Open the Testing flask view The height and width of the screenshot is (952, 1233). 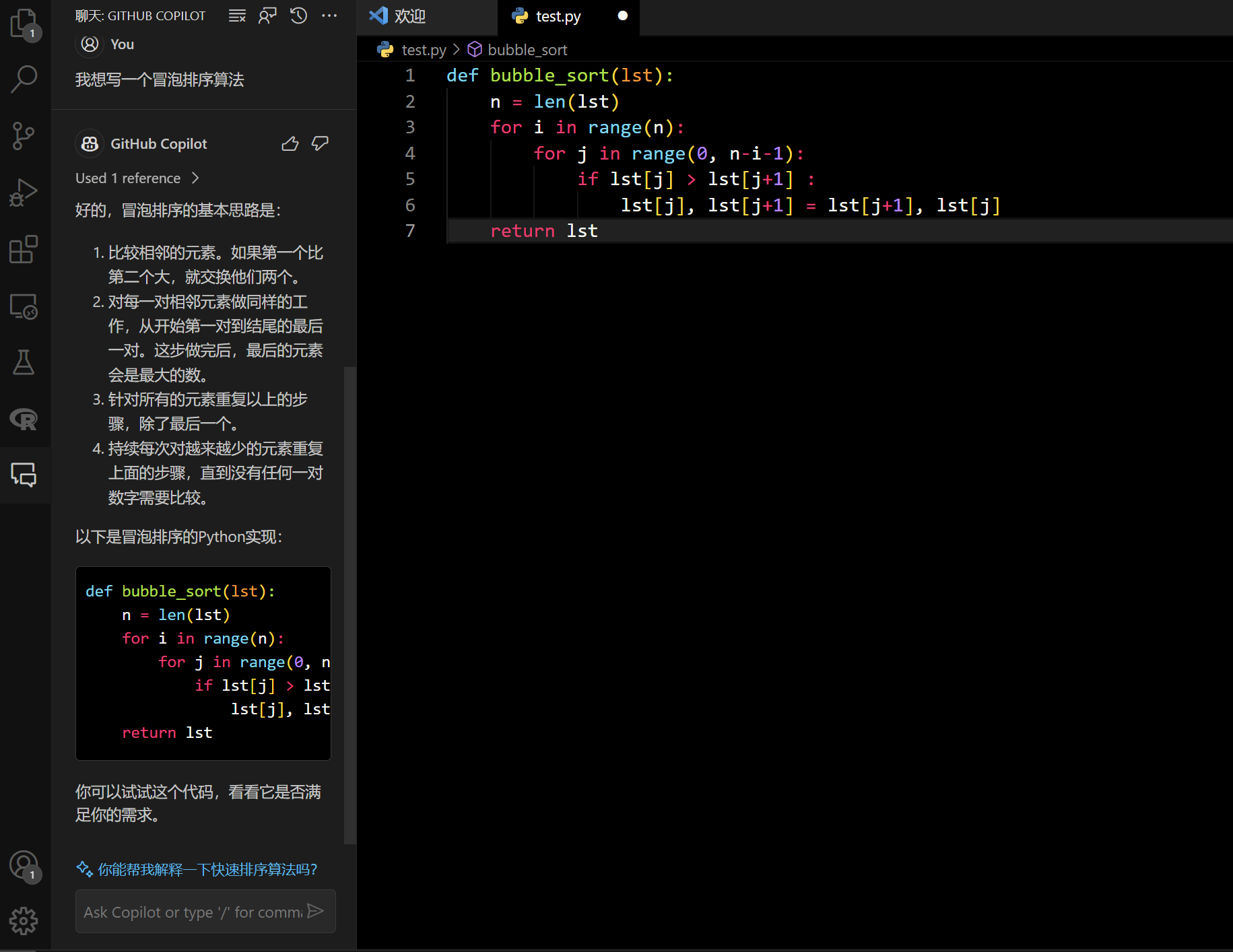coord(24,363)
